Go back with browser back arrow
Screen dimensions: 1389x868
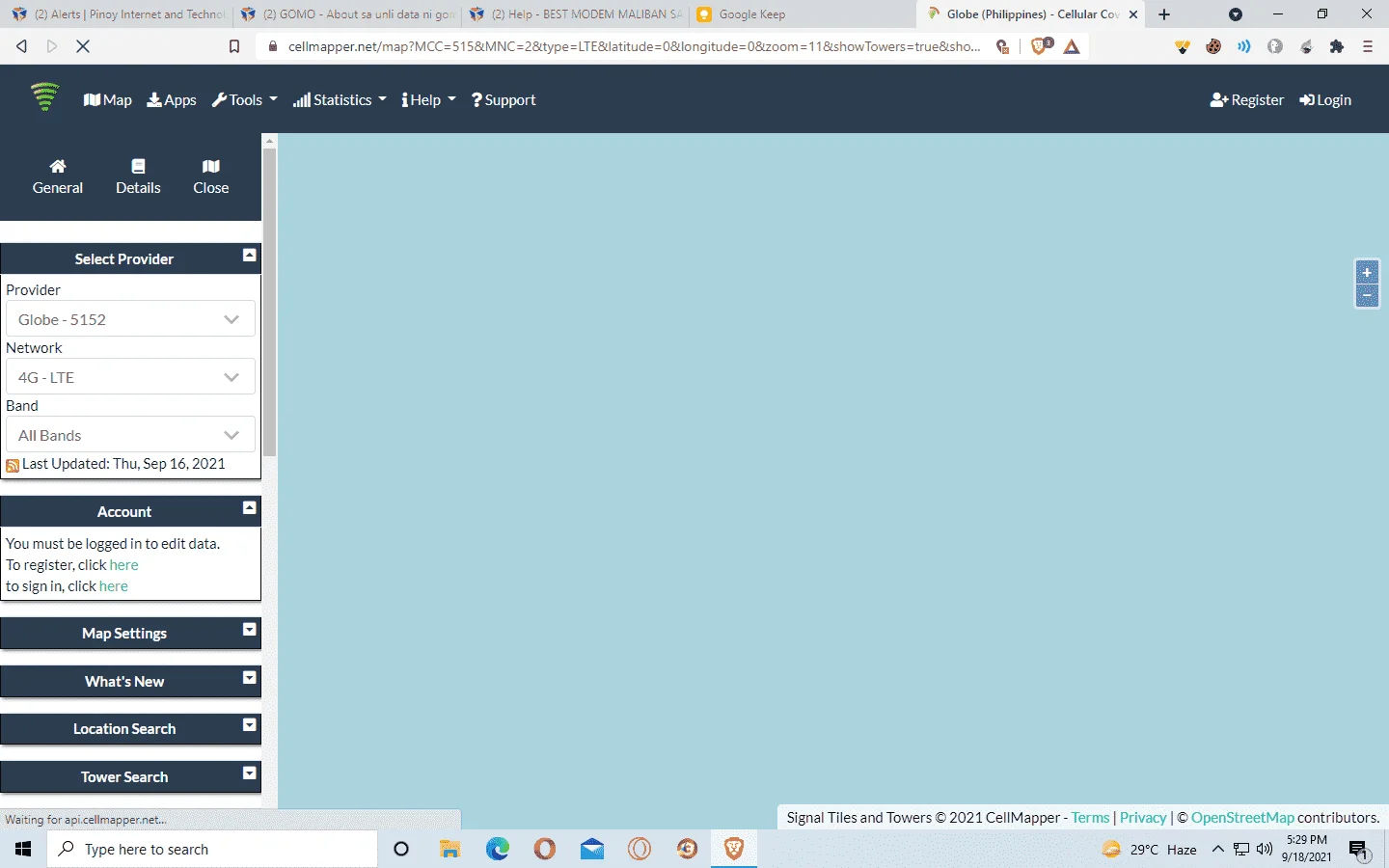[21, 46]
